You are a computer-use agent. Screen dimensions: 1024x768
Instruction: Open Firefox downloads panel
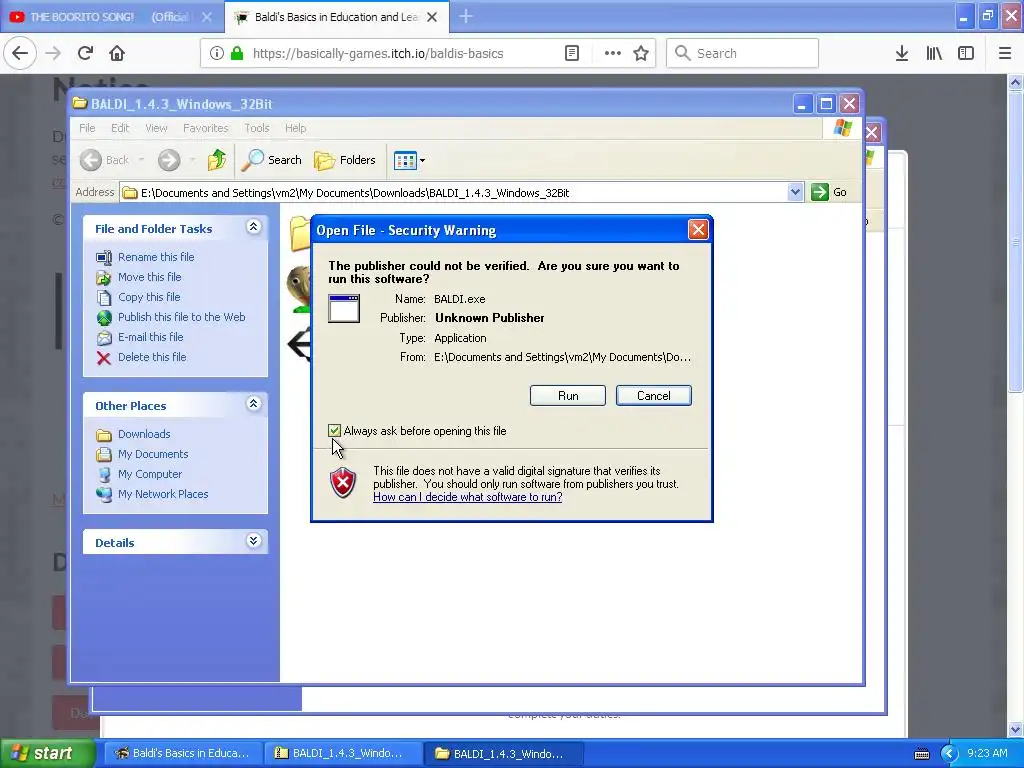point(901,53)
